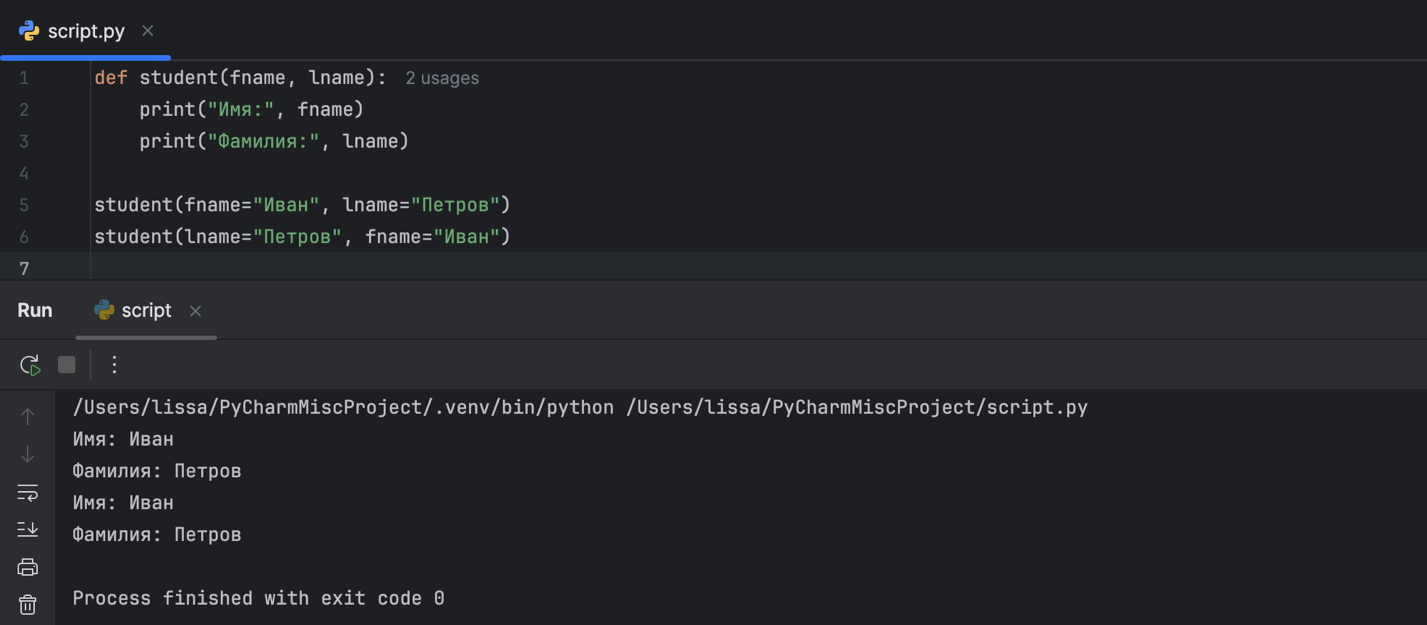The height and width of the screenshot is (625, 1427).
Task: Click the "2 usages" inlay hint
Action: point(442,78)
